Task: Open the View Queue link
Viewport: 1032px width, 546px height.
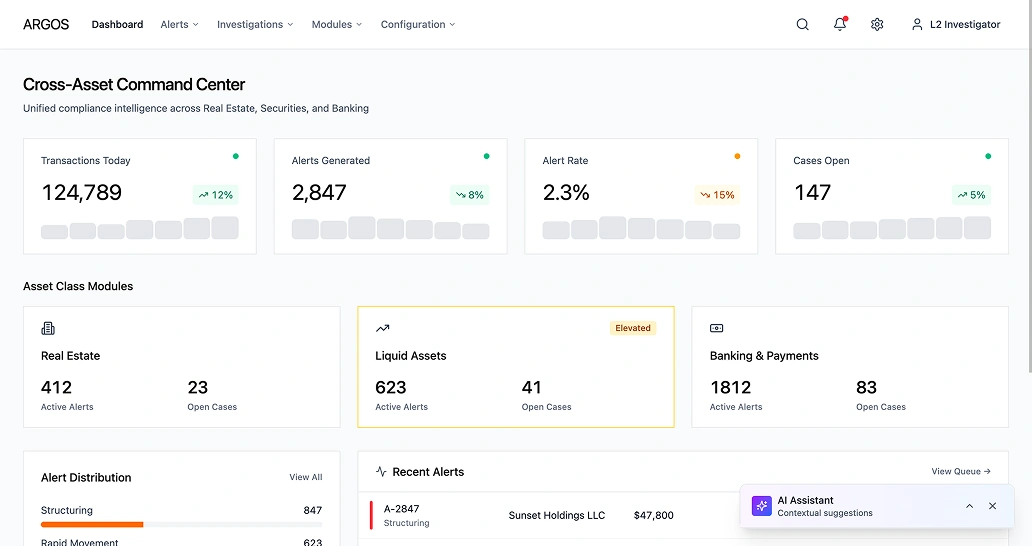Action: (960, 472)
